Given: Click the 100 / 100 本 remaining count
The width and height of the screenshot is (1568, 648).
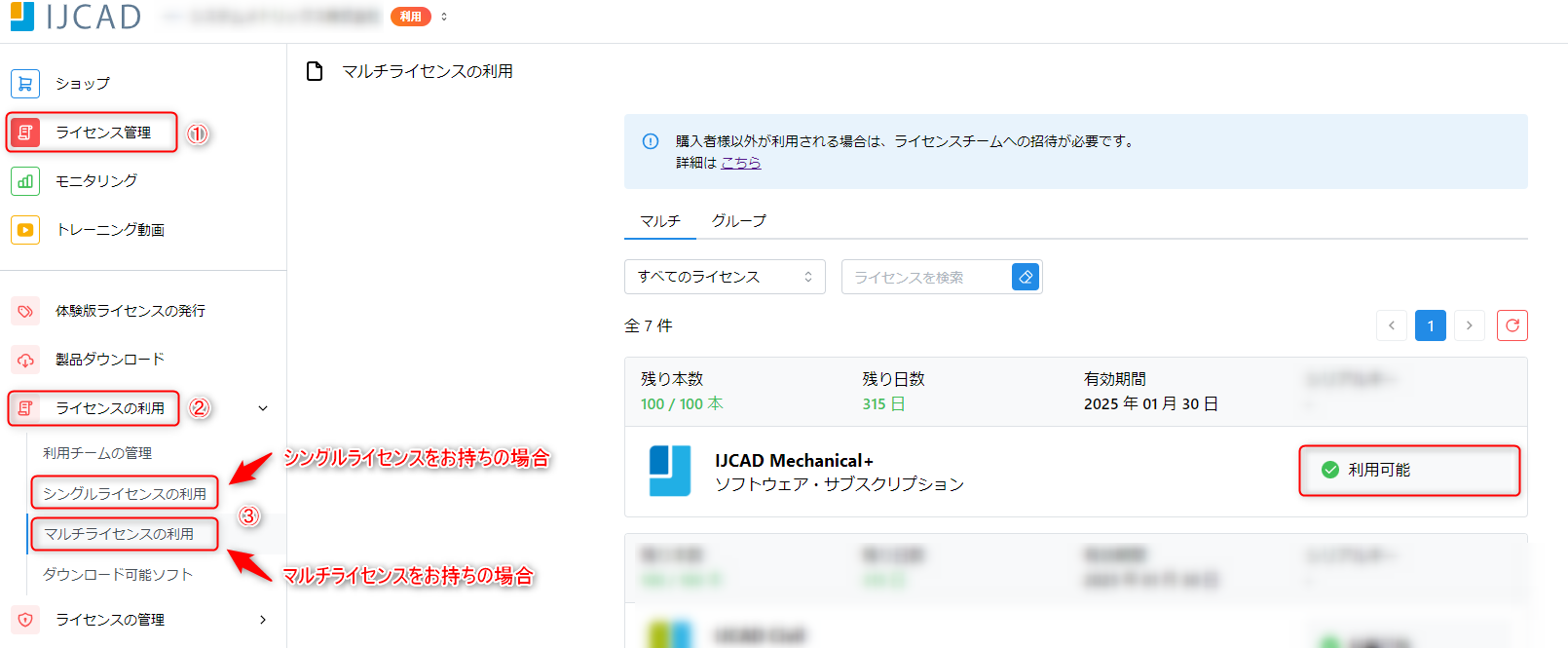Looking at the screenshot, I should [x=682, y=403].
